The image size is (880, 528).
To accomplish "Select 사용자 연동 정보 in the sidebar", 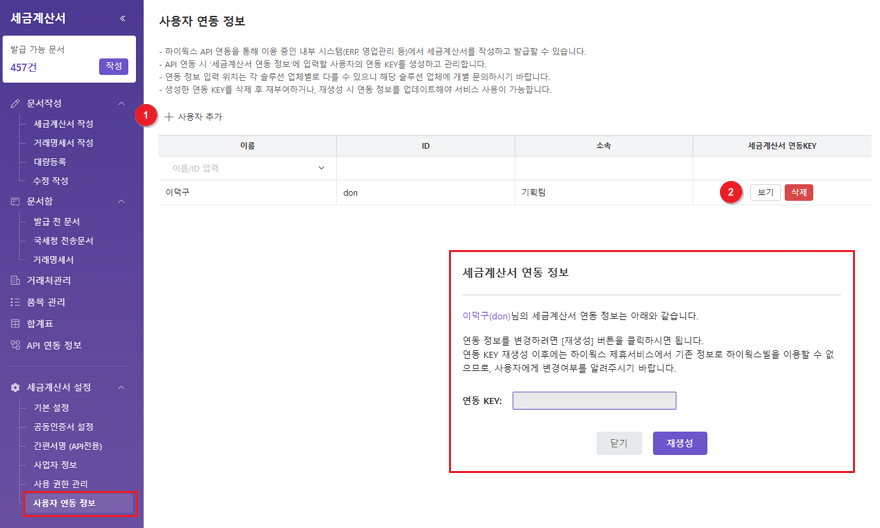I will click(65, 502).
